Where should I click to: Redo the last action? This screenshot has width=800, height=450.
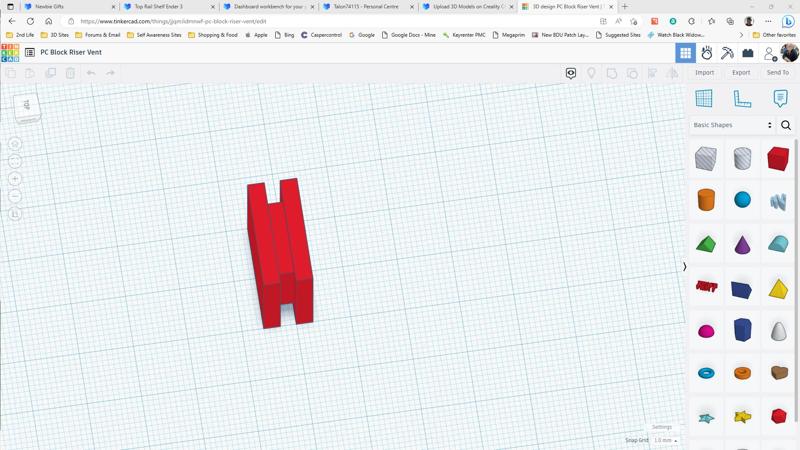pos(110,73)
